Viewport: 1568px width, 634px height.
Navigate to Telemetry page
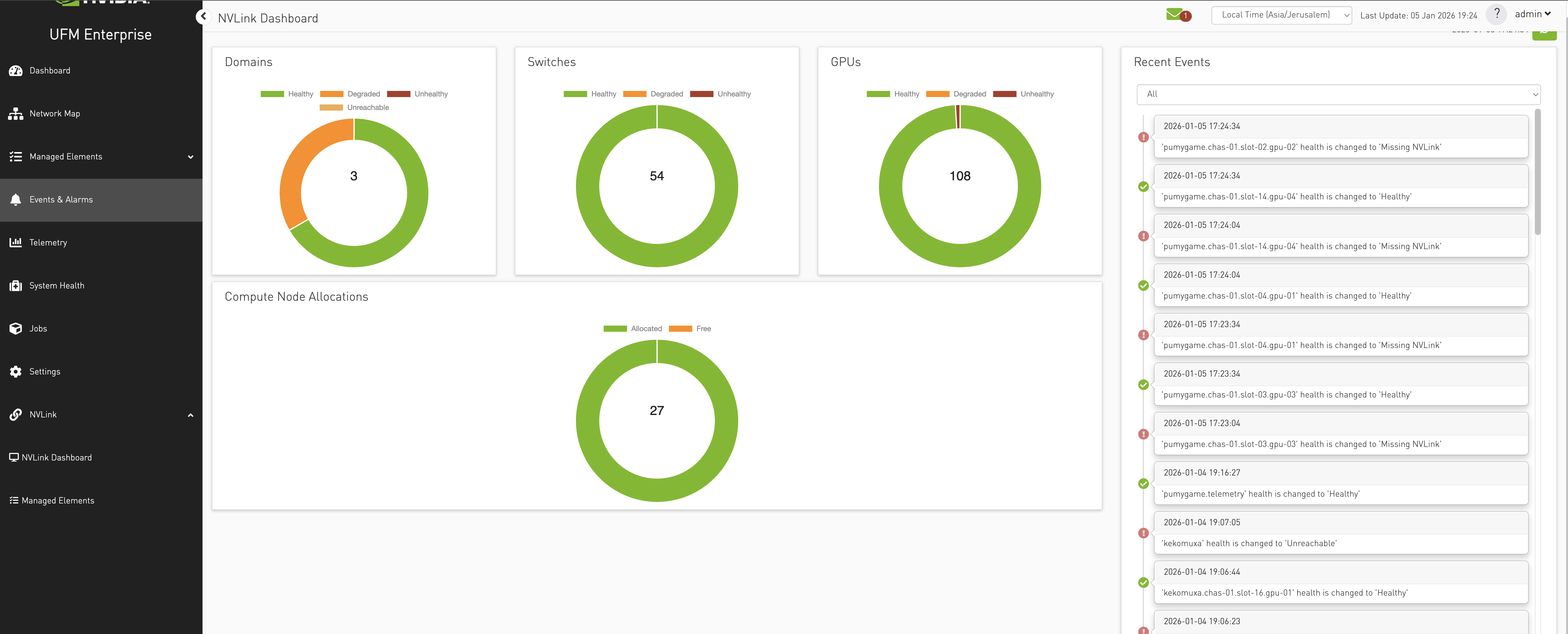click(x=101, y=242)
